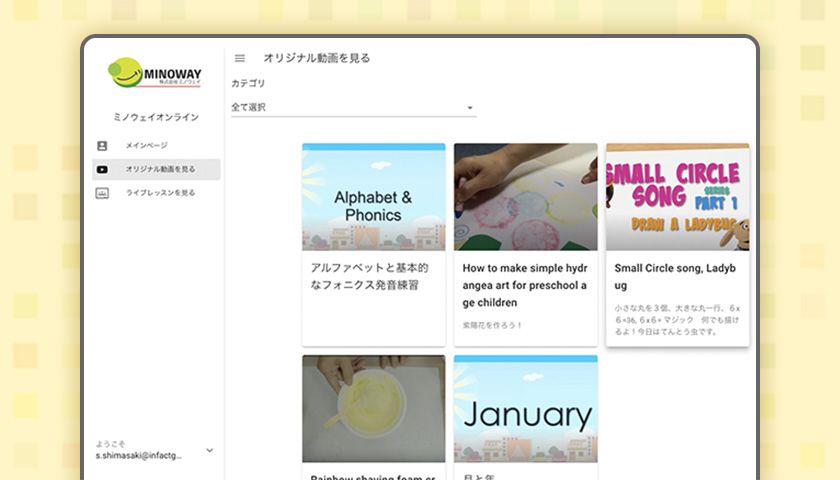Open the Small Circle Song thumbnail
Screen dimensions: 840x480
tap(678, 197)
